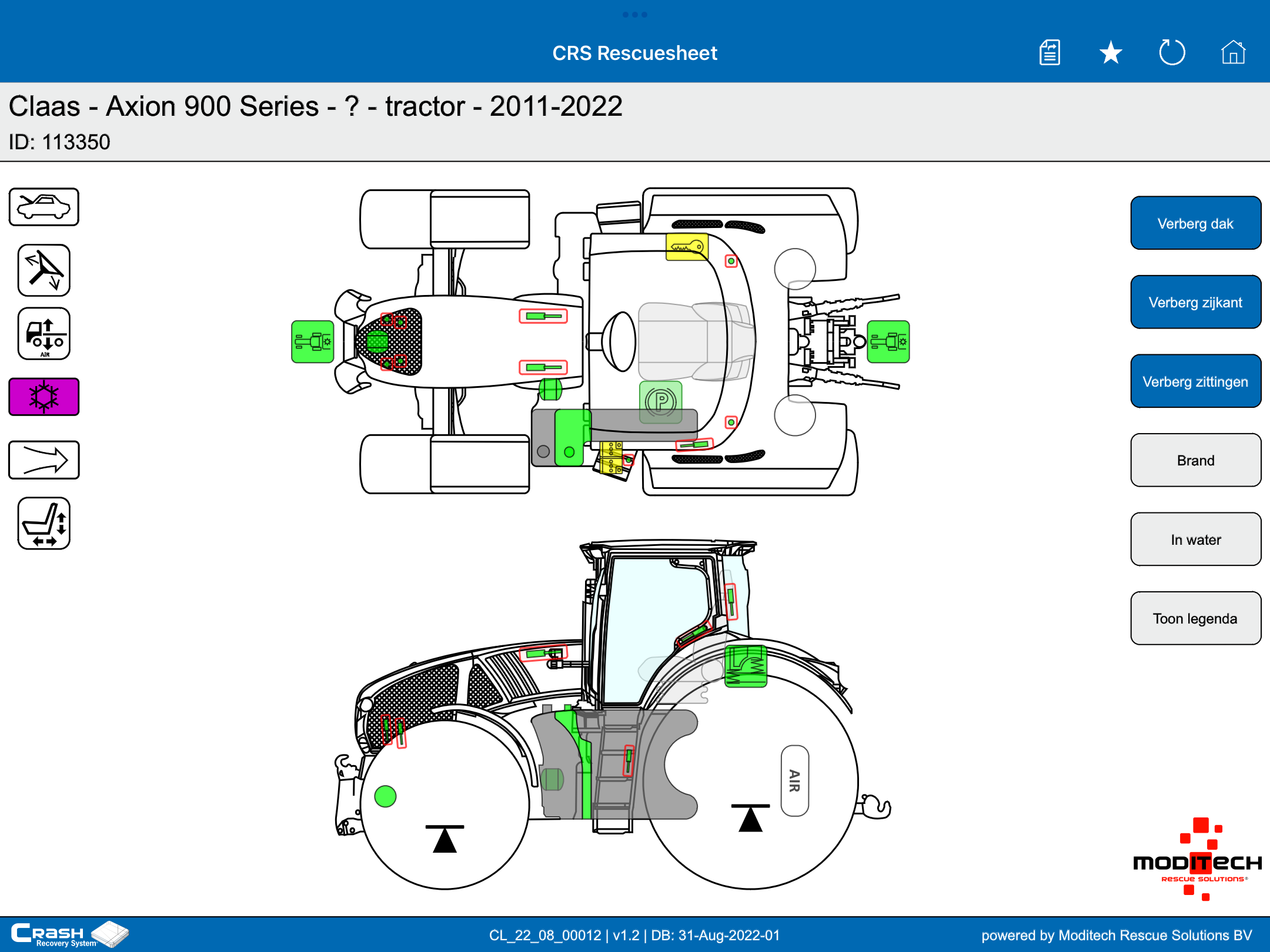Screen dimensions: 1270x952
Task: Go to home screen via house icon
Action: [1233, 52]
